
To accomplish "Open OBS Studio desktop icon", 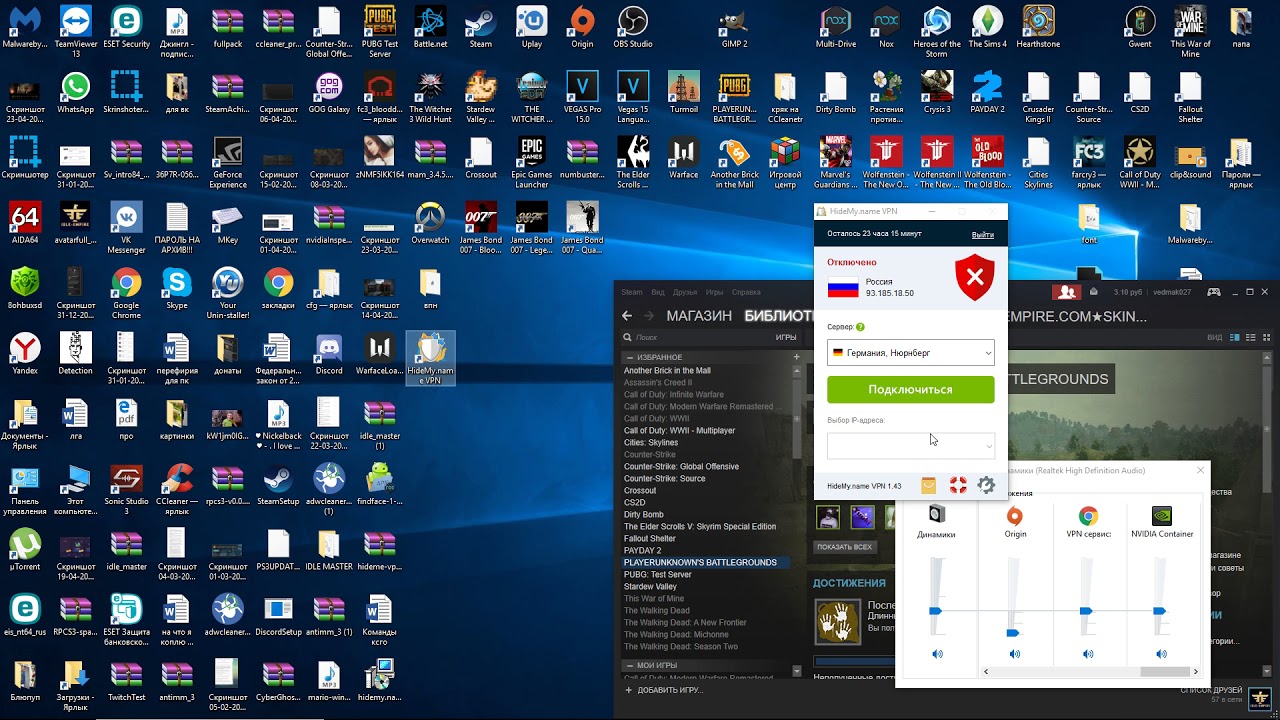I will tap(633, 28).
